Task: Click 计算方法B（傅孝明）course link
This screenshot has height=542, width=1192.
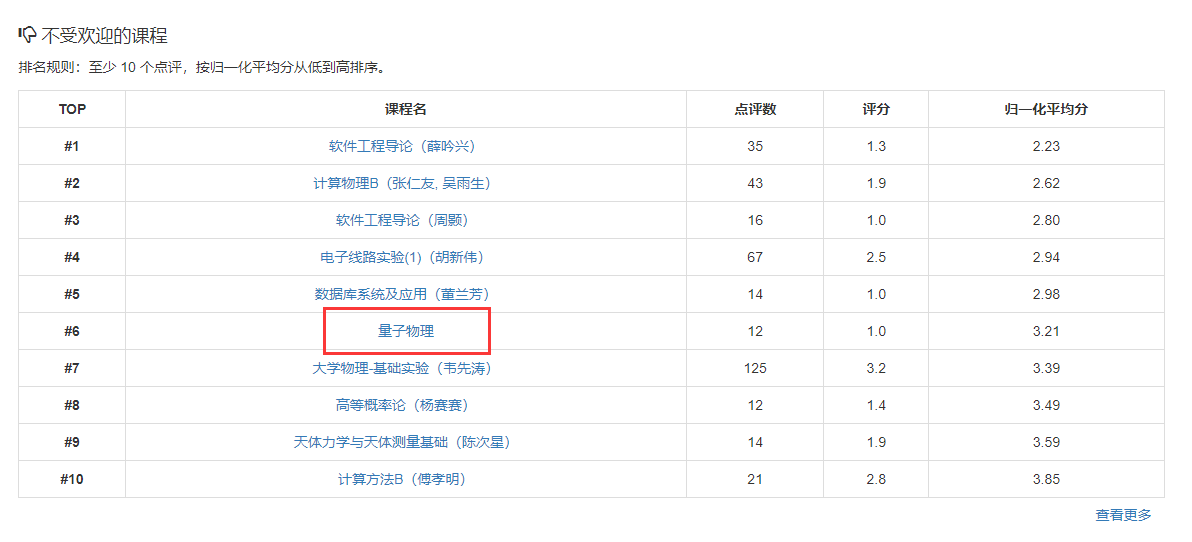Action: tap(402, 479)
